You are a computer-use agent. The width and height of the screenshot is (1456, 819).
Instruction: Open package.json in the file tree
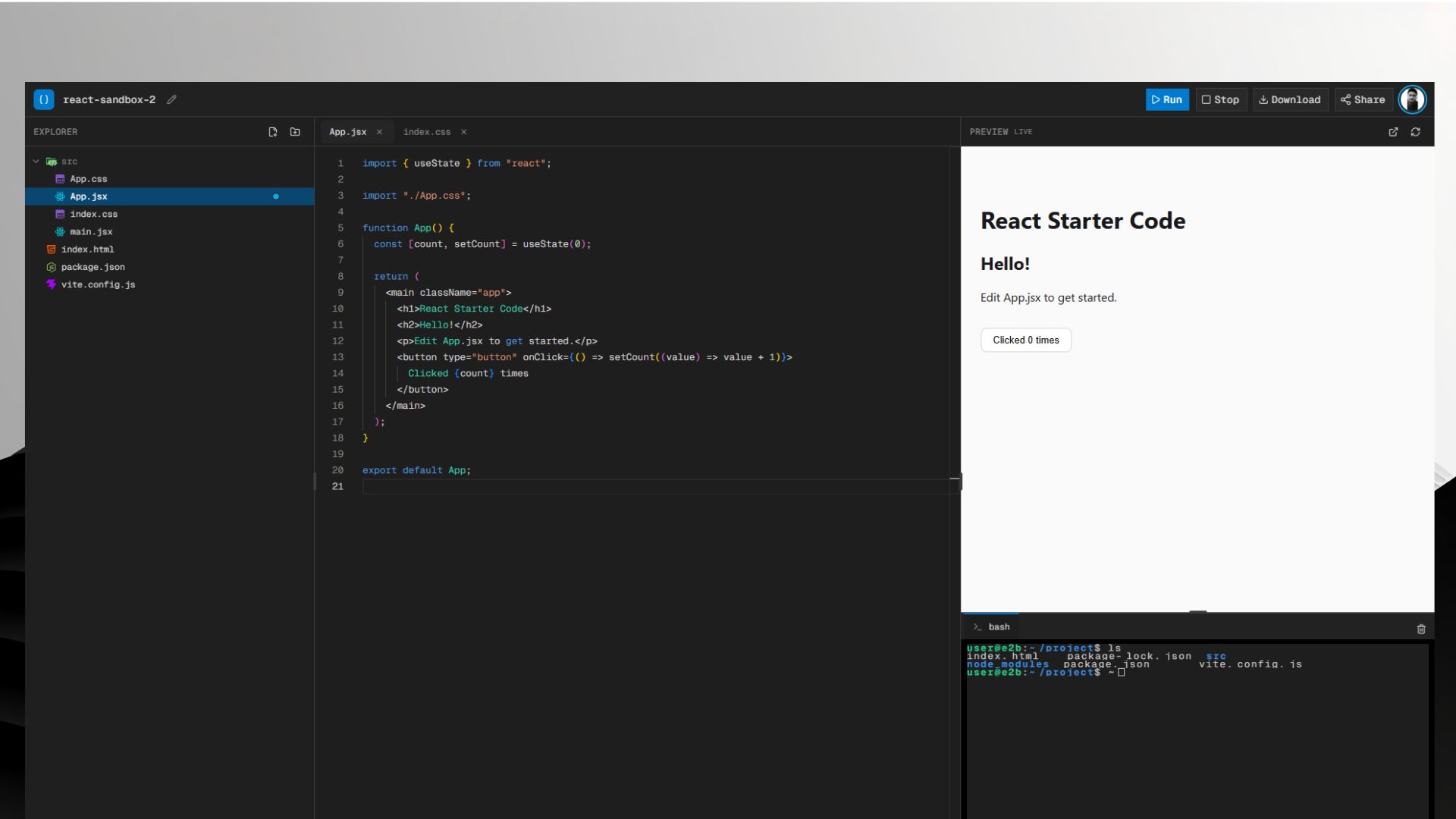coord(93,267)
